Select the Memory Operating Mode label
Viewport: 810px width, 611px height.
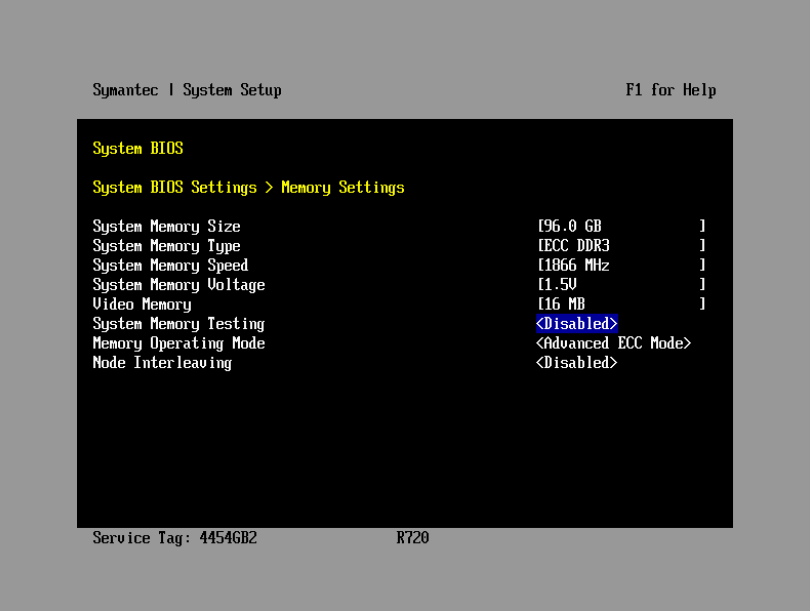[178, 343]
